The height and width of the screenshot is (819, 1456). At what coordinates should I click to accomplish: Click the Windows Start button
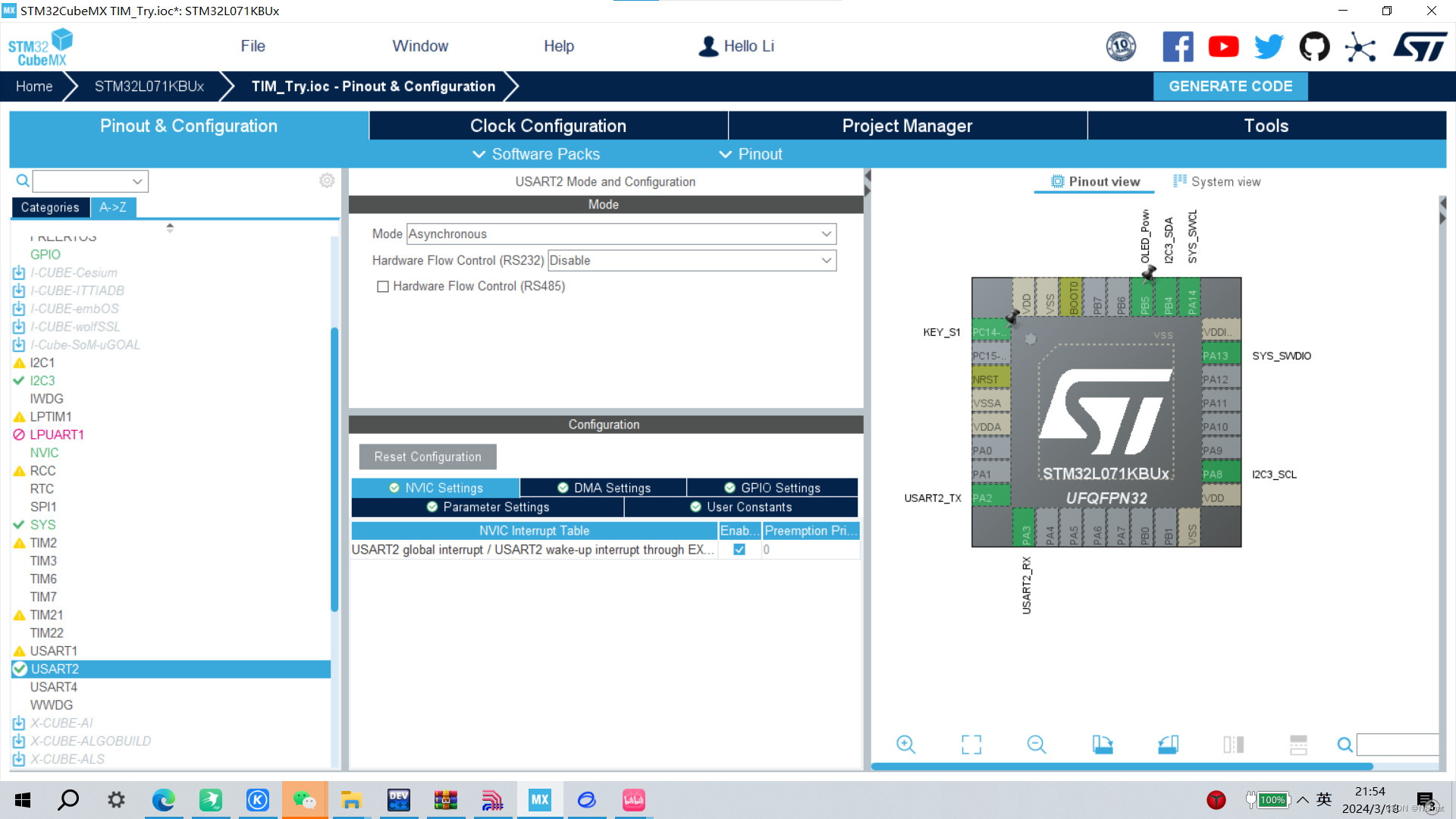click(x=23, y=800)
